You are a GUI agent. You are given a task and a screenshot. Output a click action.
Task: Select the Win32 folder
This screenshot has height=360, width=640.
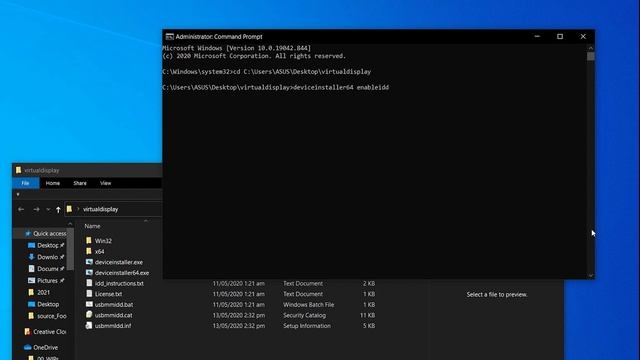point(103,241)
